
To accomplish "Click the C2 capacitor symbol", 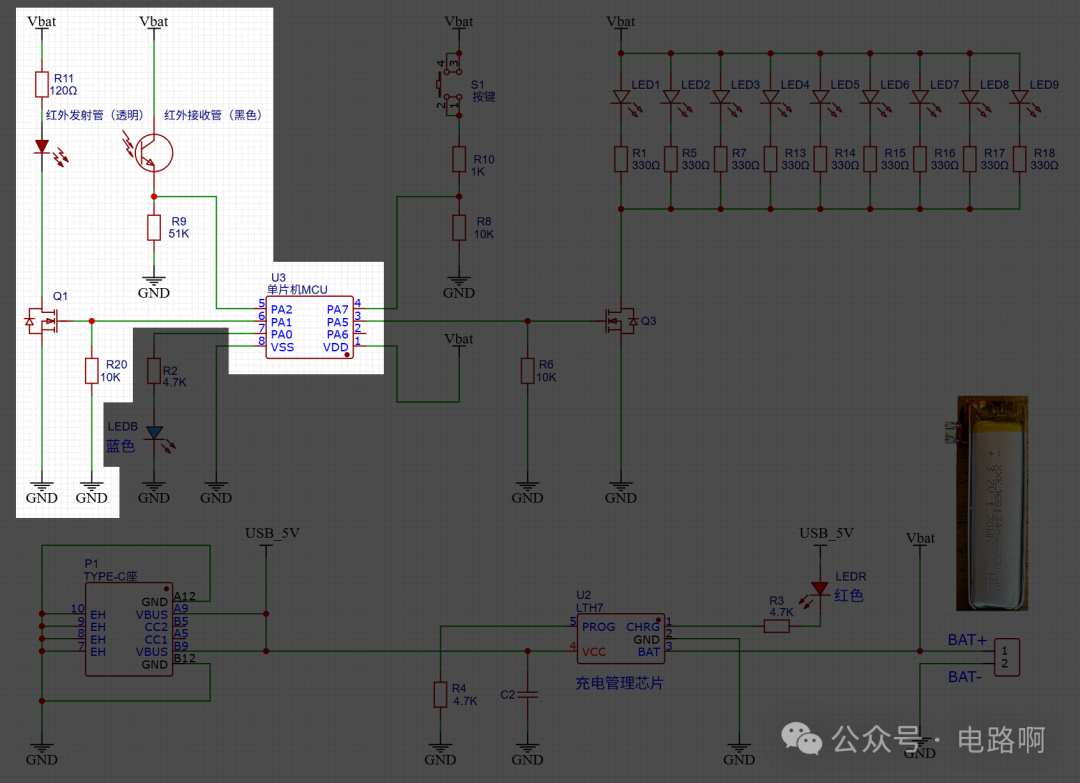I will pyautogui.click(x=527, y=695).
